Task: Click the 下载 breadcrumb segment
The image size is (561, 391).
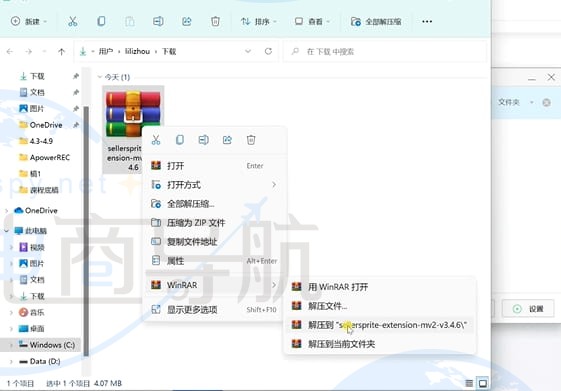Action: coord(169,52)
